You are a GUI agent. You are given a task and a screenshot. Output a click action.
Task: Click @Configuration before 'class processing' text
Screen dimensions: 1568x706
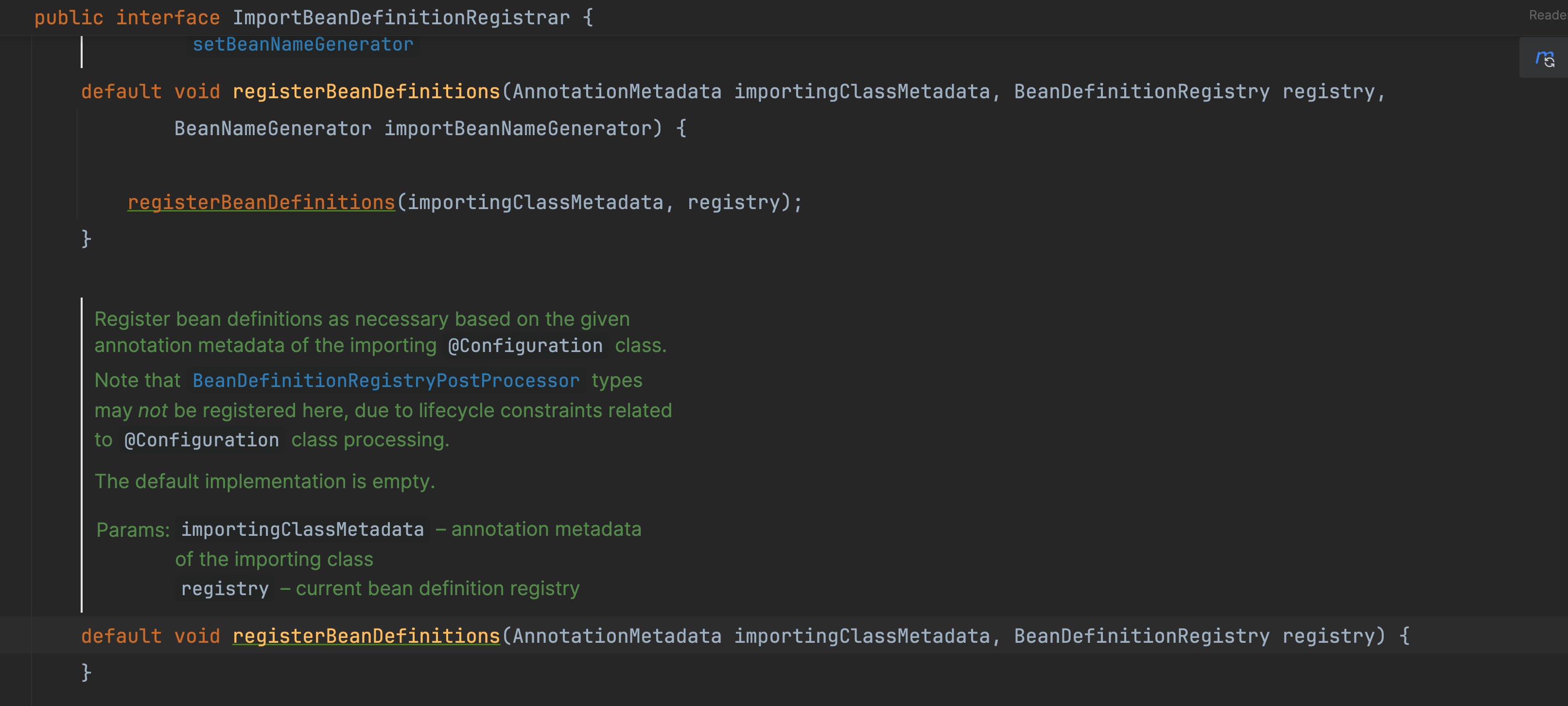tap(202, 441)
